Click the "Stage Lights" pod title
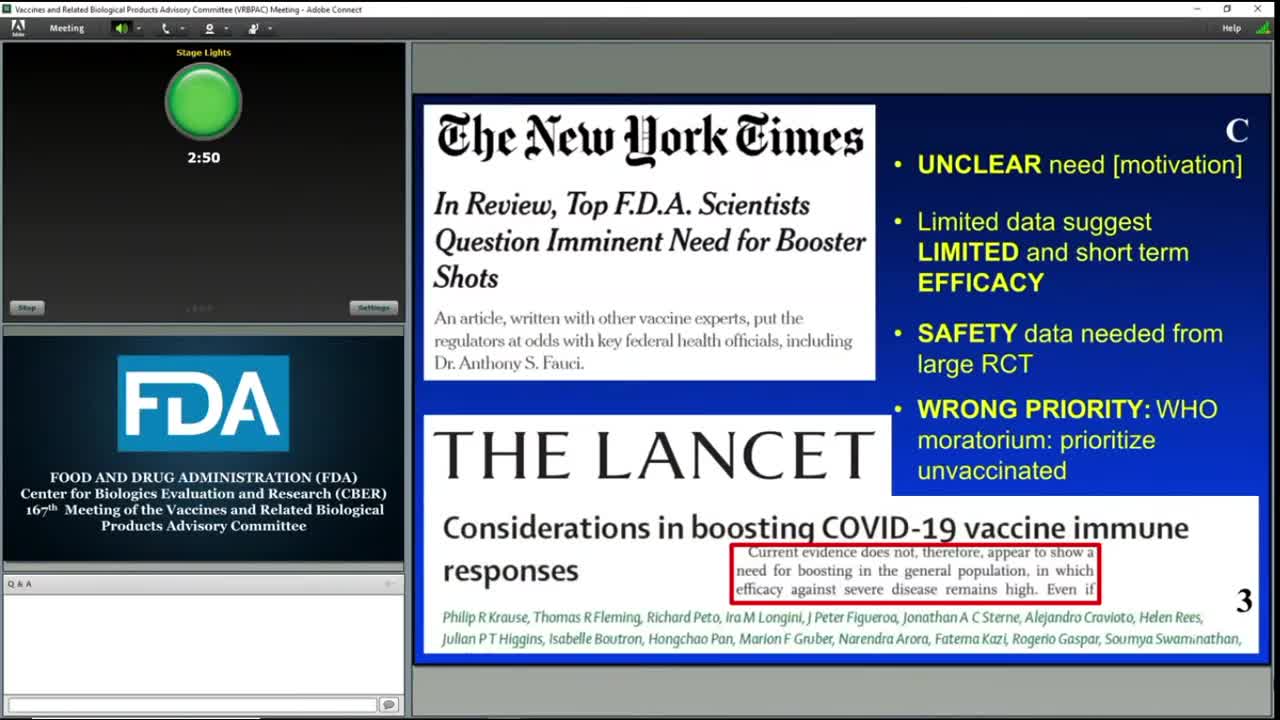1280x720 pixels. pos(203,53)
